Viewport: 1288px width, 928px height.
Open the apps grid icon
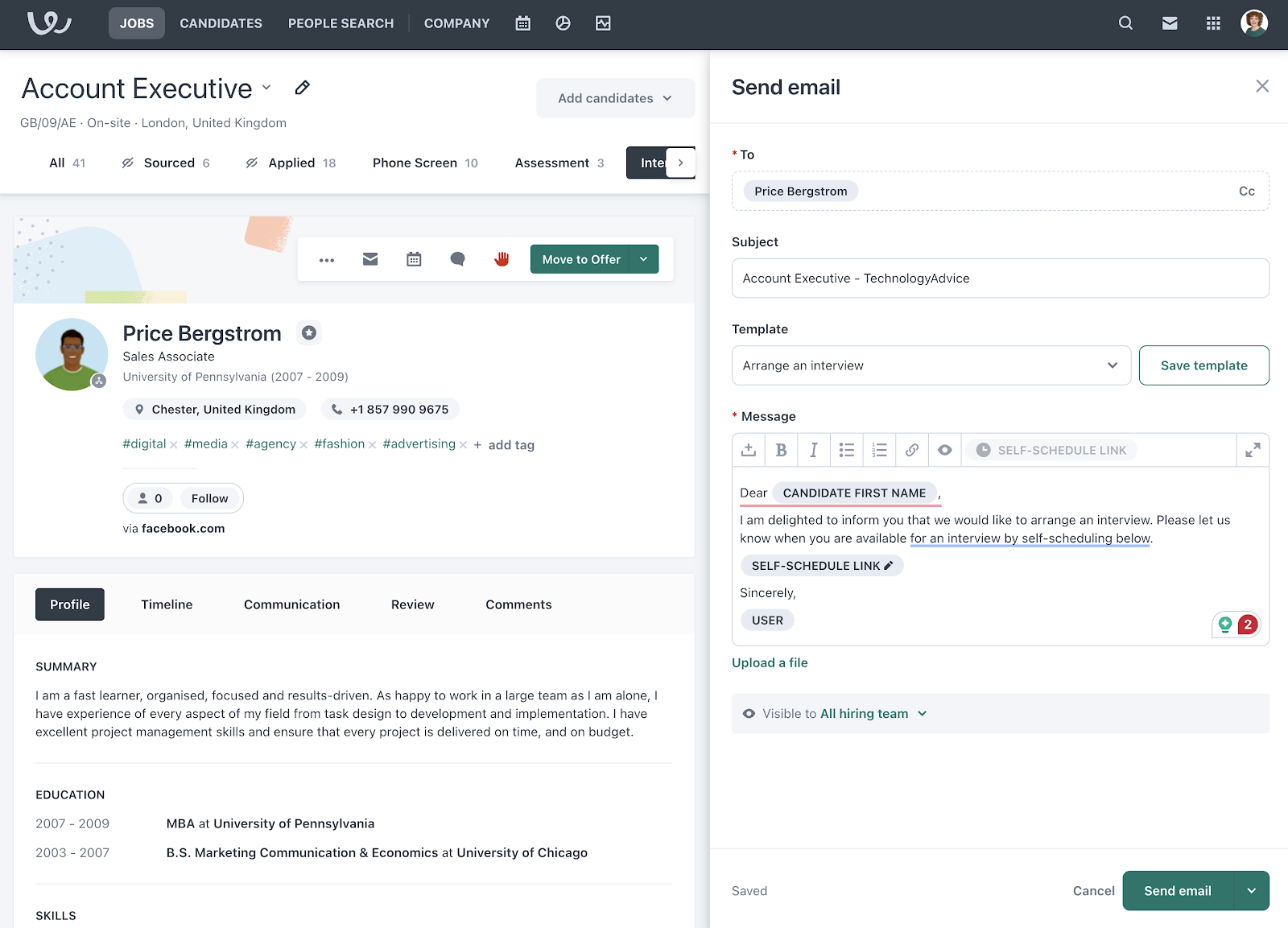coord(1213,23)
